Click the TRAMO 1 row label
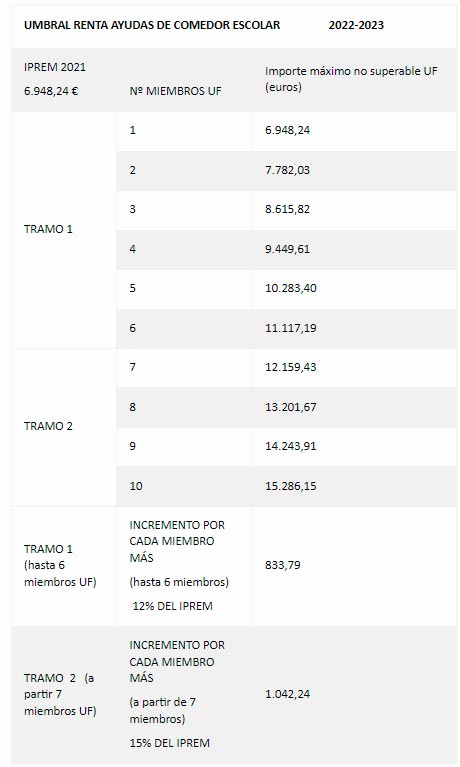Image resolution: width=460 pixels, height=767 pixels. tap(48, 229)
